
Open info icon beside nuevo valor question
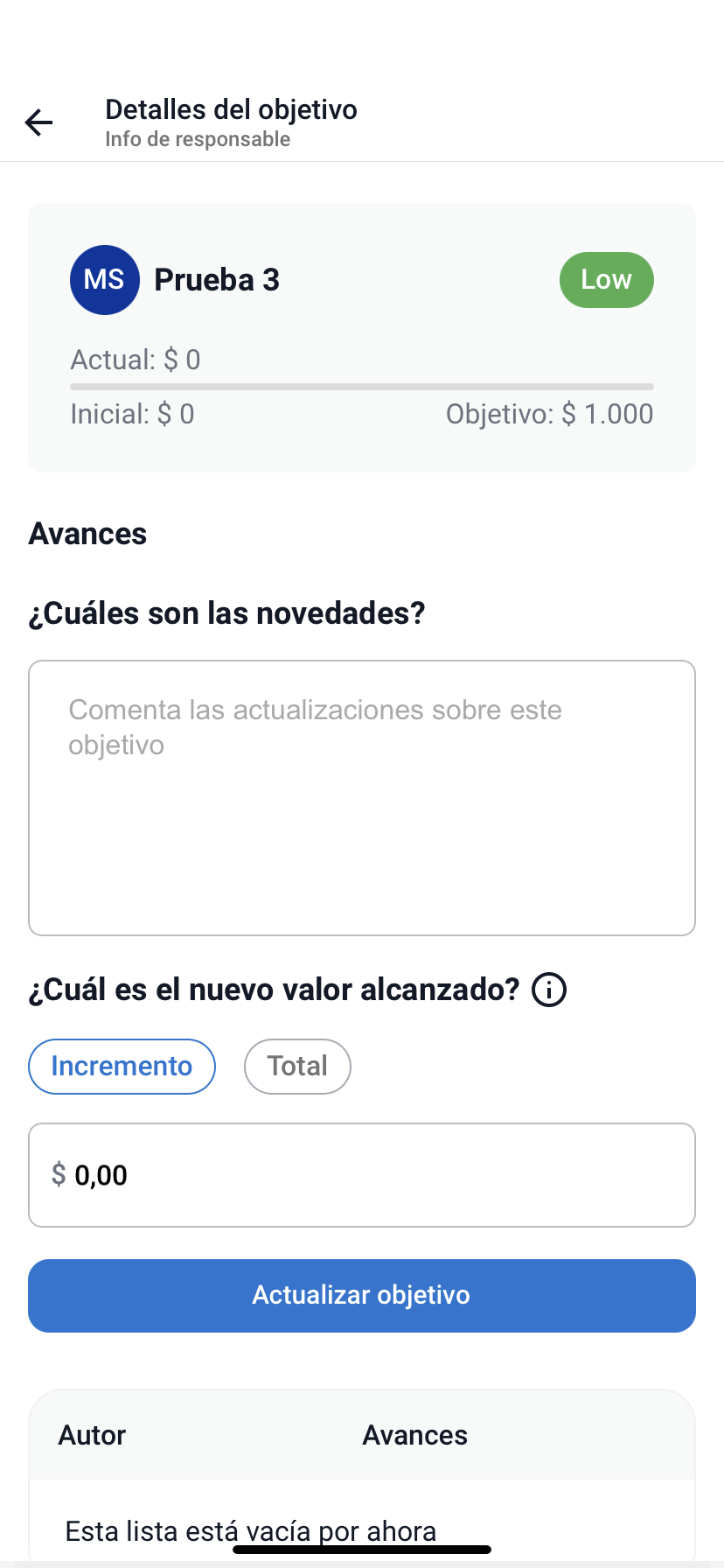pos(549,990)
